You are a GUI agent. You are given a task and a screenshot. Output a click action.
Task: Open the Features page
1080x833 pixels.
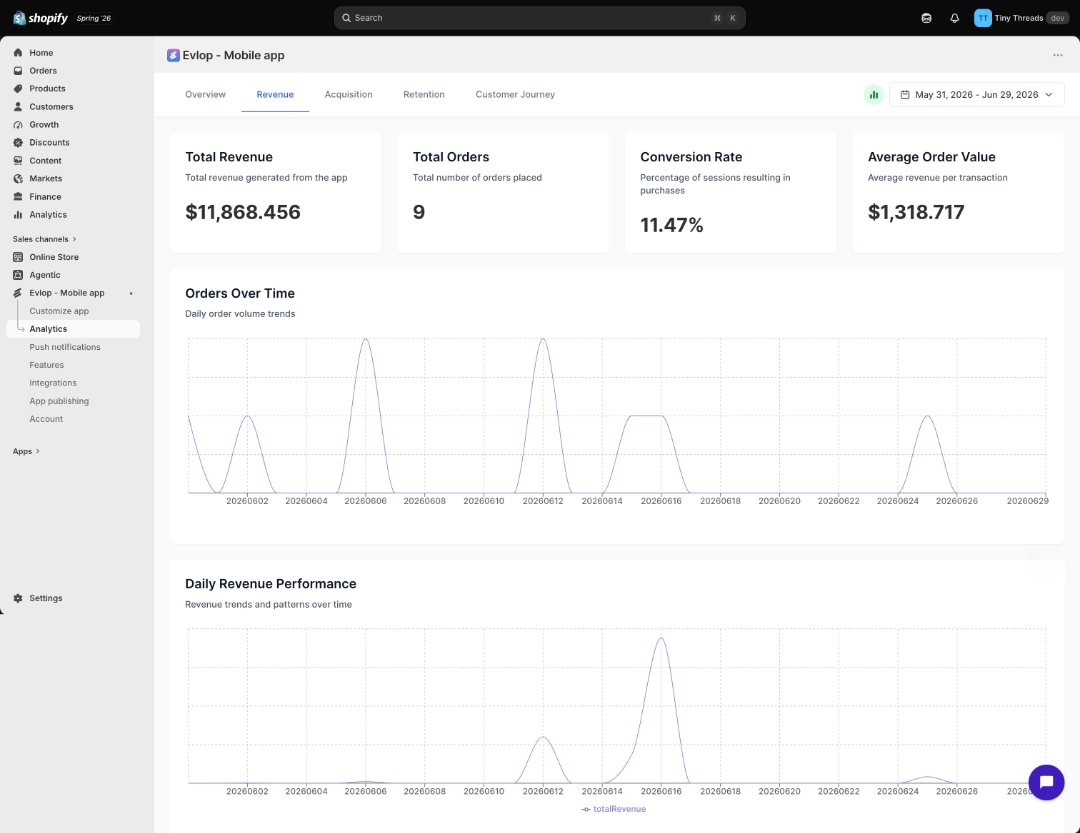click(x=47, y=365)
